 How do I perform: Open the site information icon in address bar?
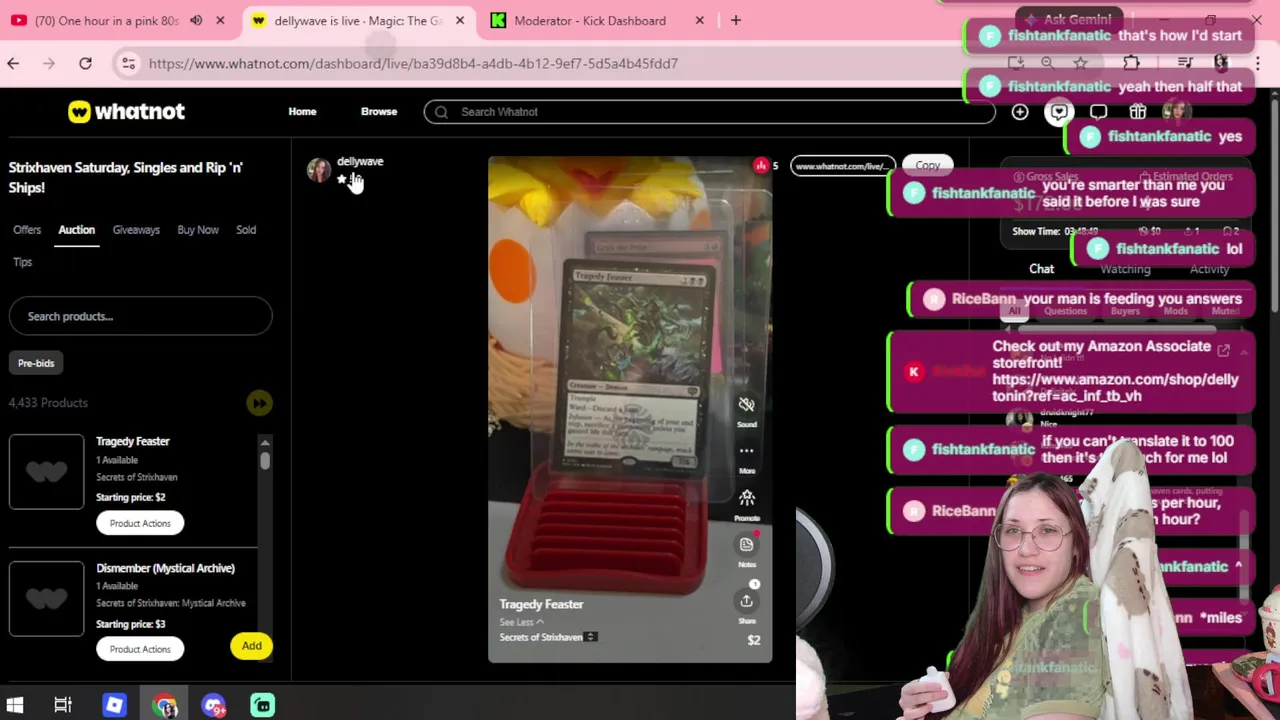(x=128, y=63)
